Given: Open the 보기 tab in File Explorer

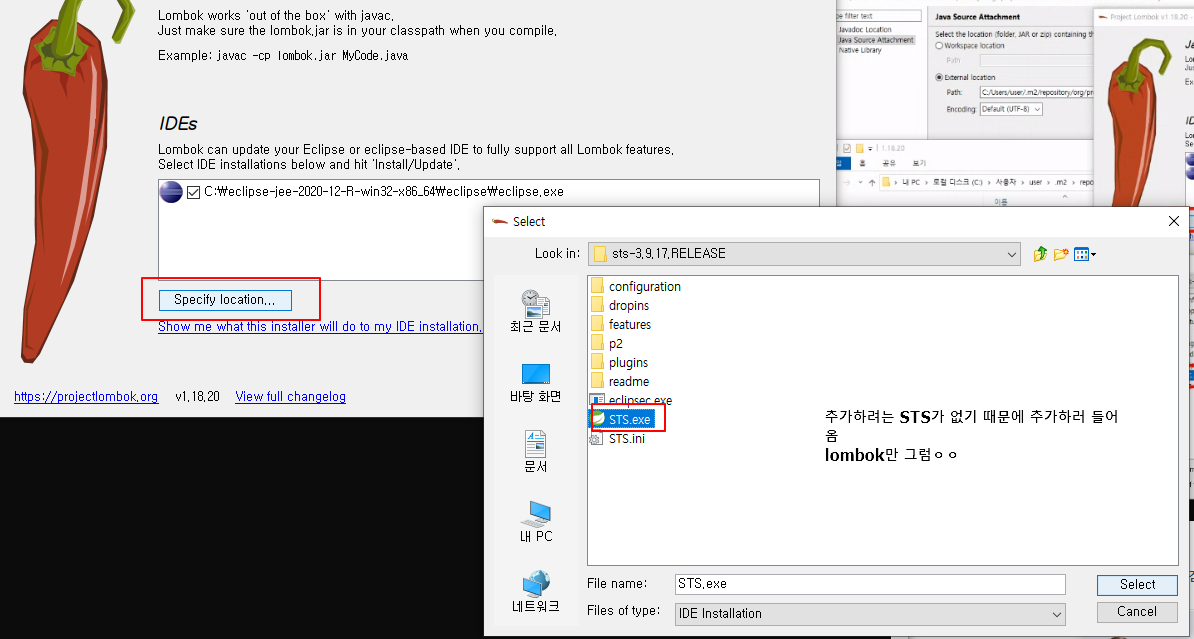Looking at the screenshot, I should coord(919,163).
